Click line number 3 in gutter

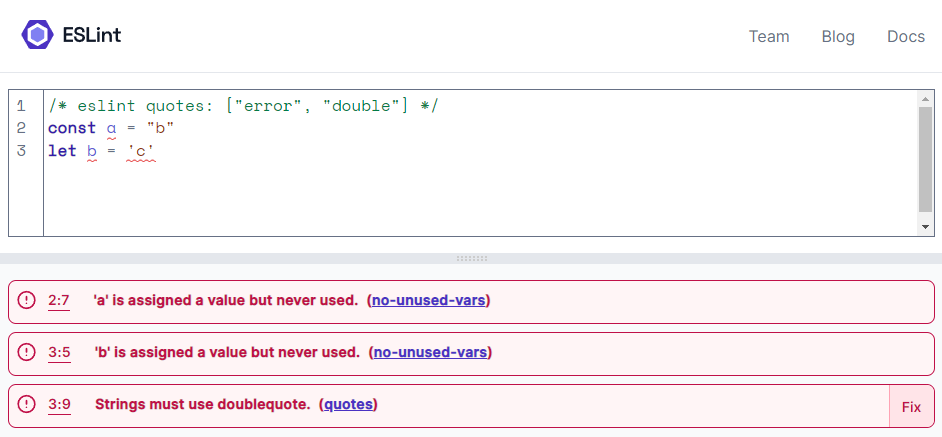22,150
